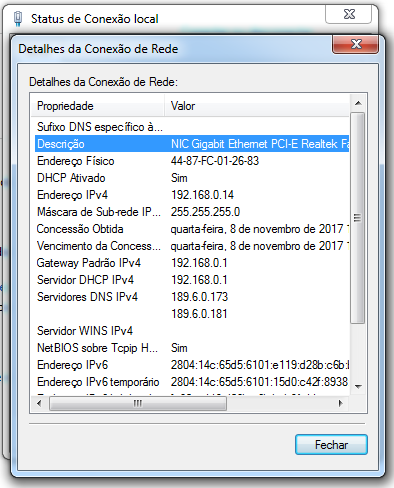Click the DNS value 189.6.0.173
The image size is (394, 488).
pyautogui.click(x=199, y=297)
